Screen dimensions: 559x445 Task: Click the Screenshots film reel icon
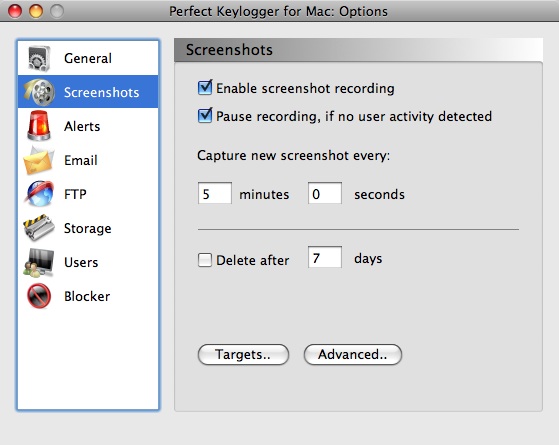pos(40,92)
